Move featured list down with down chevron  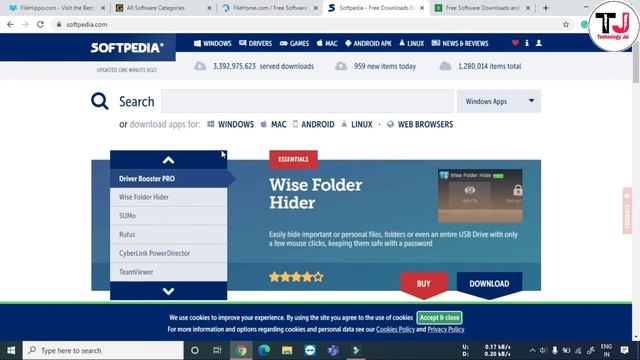click(169, 291)
